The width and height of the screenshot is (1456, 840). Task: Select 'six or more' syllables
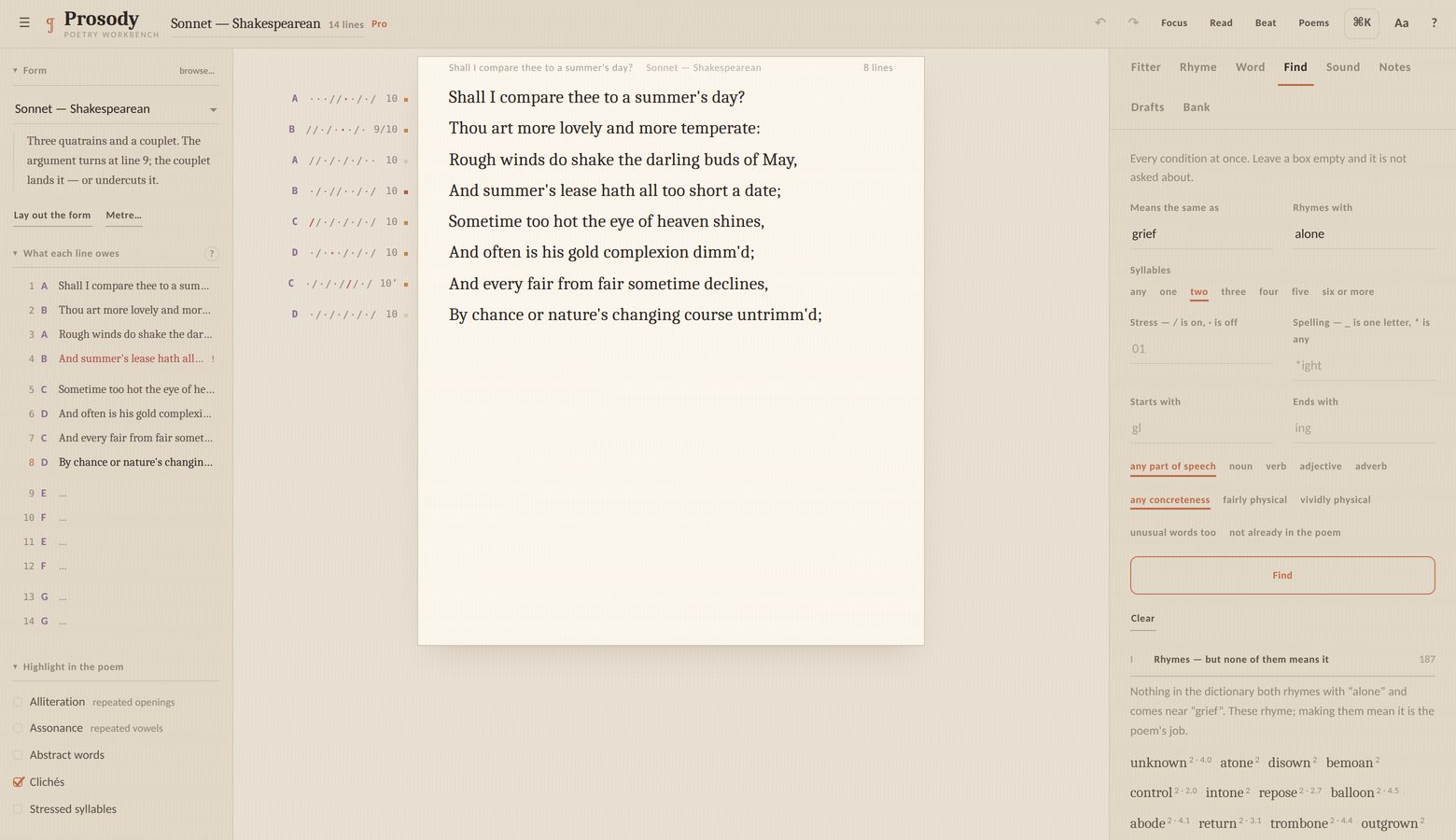coord(1348,292)
